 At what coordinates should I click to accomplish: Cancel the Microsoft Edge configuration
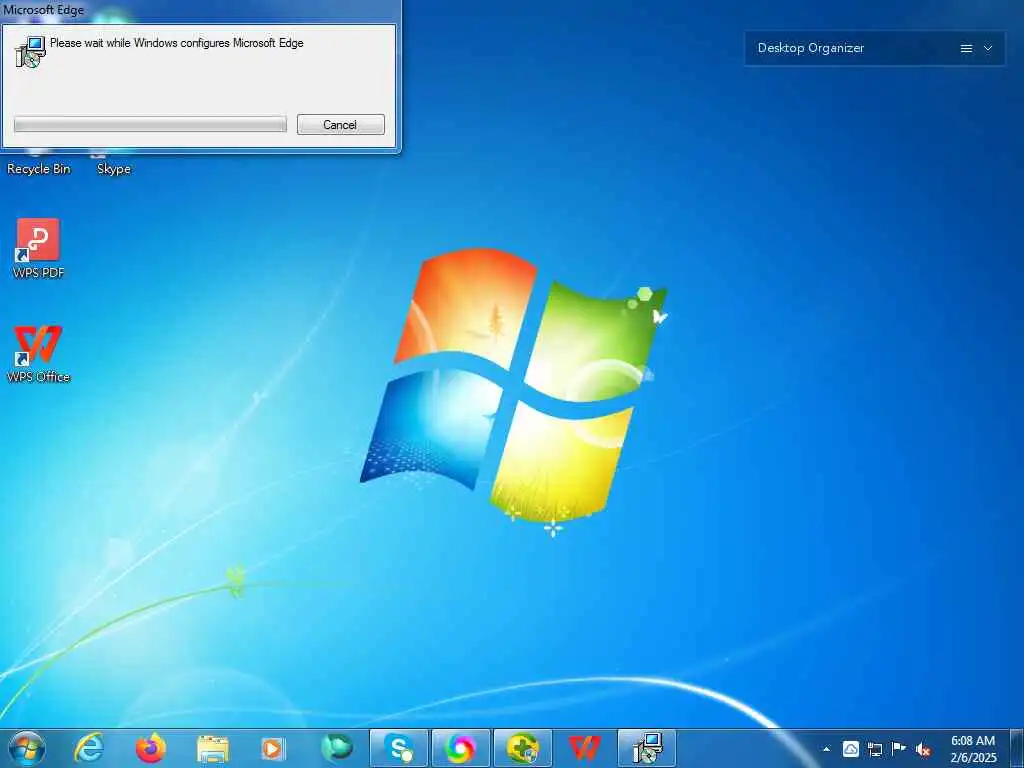340,125
